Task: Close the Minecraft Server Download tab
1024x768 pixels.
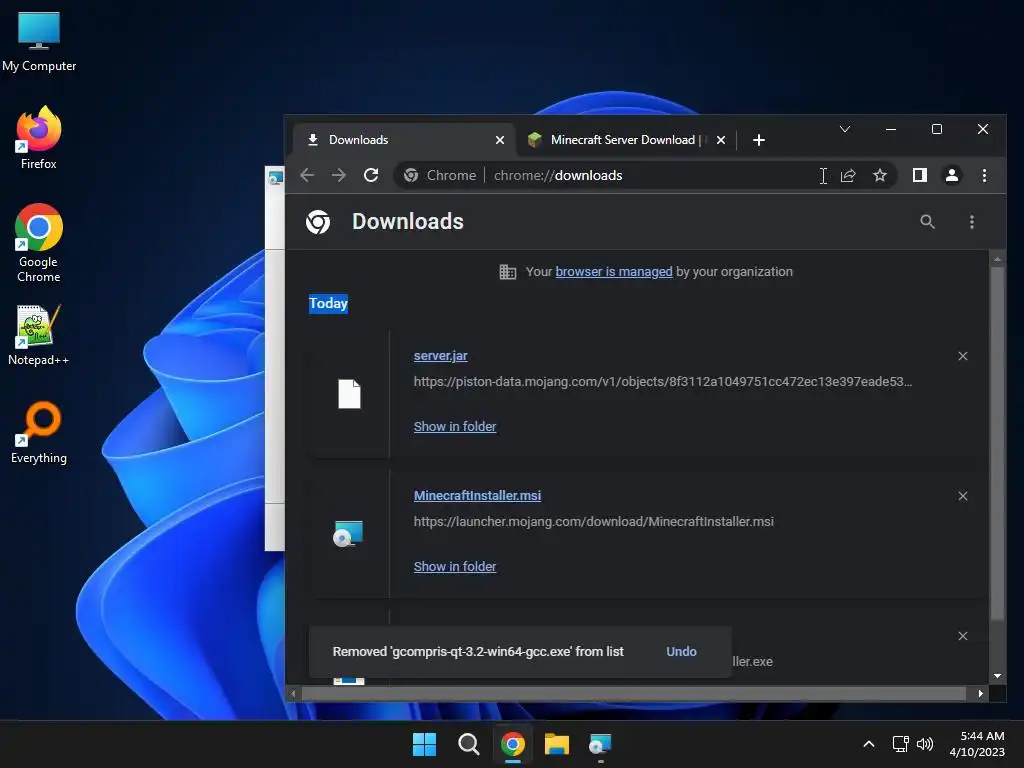Action: click(x=720, y=140)
